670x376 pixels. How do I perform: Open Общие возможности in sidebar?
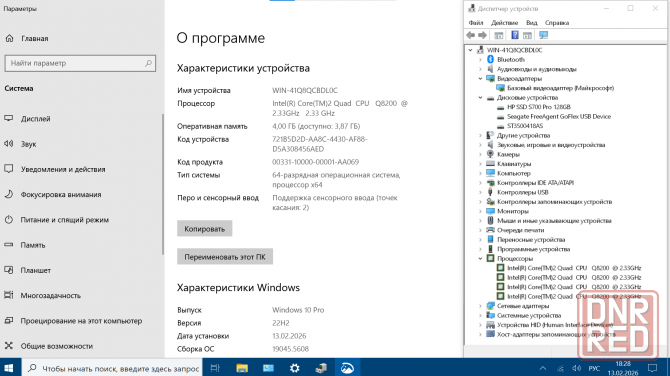tap(56, 346)
